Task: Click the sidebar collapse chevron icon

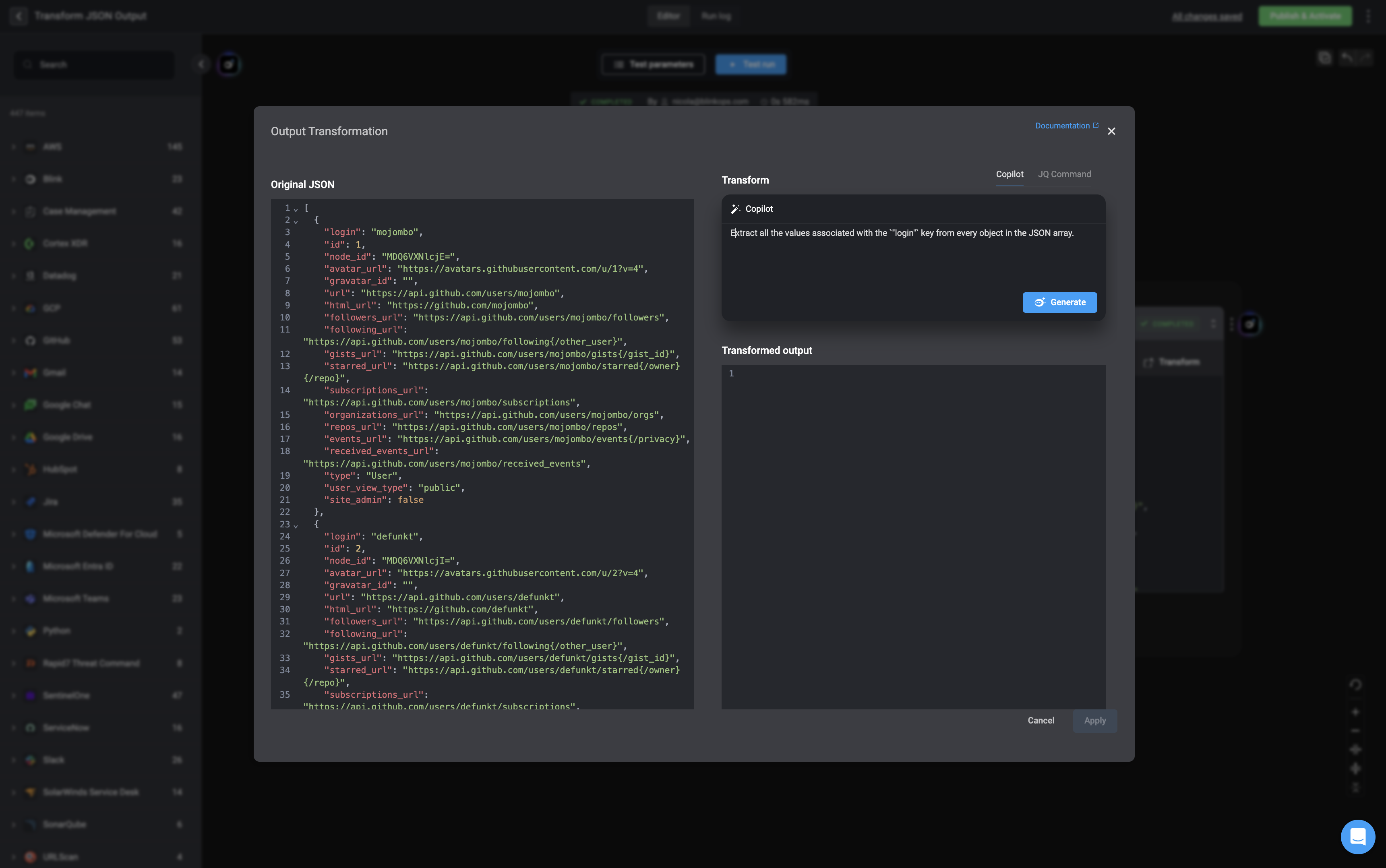Action: pyautogui.click(x=201, y=64)
